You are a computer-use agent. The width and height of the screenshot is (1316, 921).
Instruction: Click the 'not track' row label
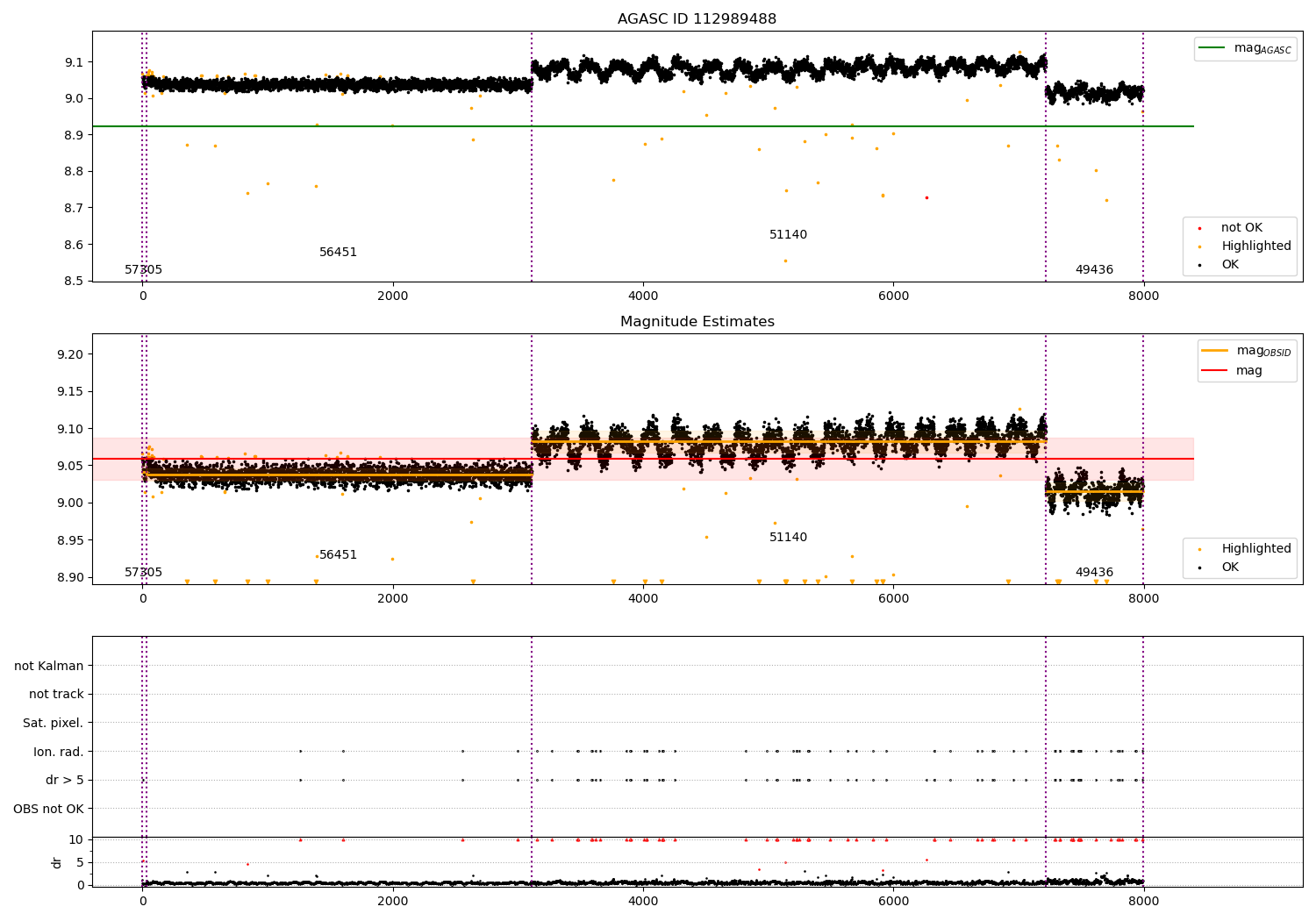tap(56, 695)
